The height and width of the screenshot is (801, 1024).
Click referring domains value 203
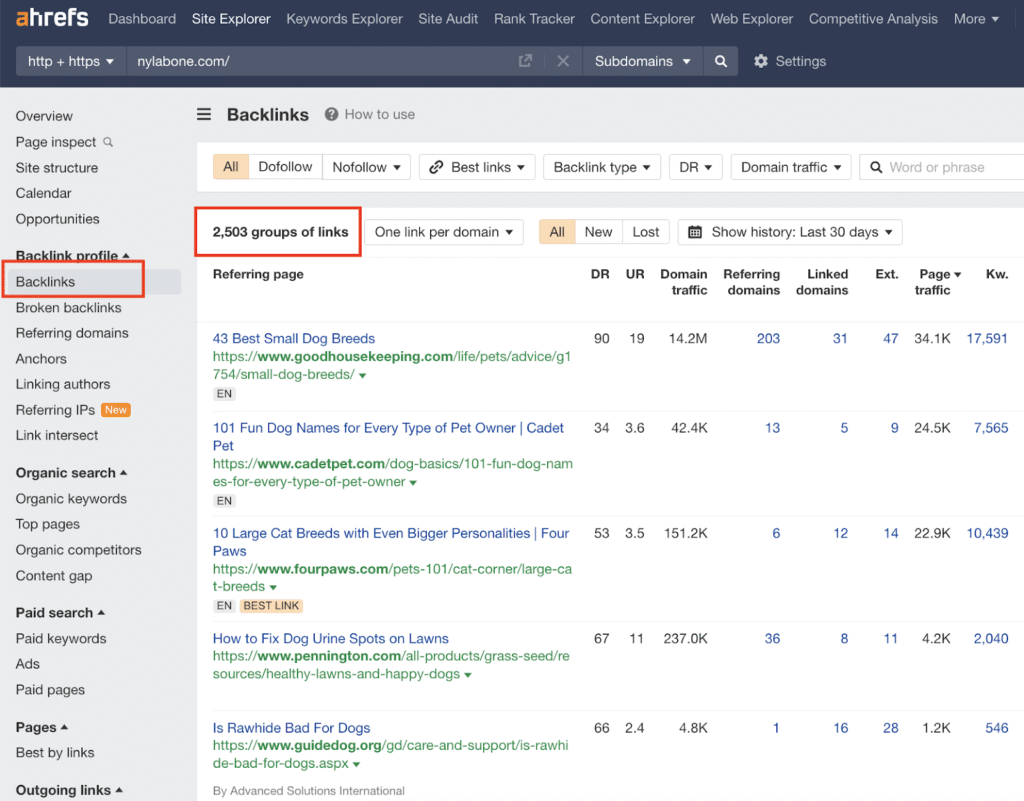tap(768, 338)
